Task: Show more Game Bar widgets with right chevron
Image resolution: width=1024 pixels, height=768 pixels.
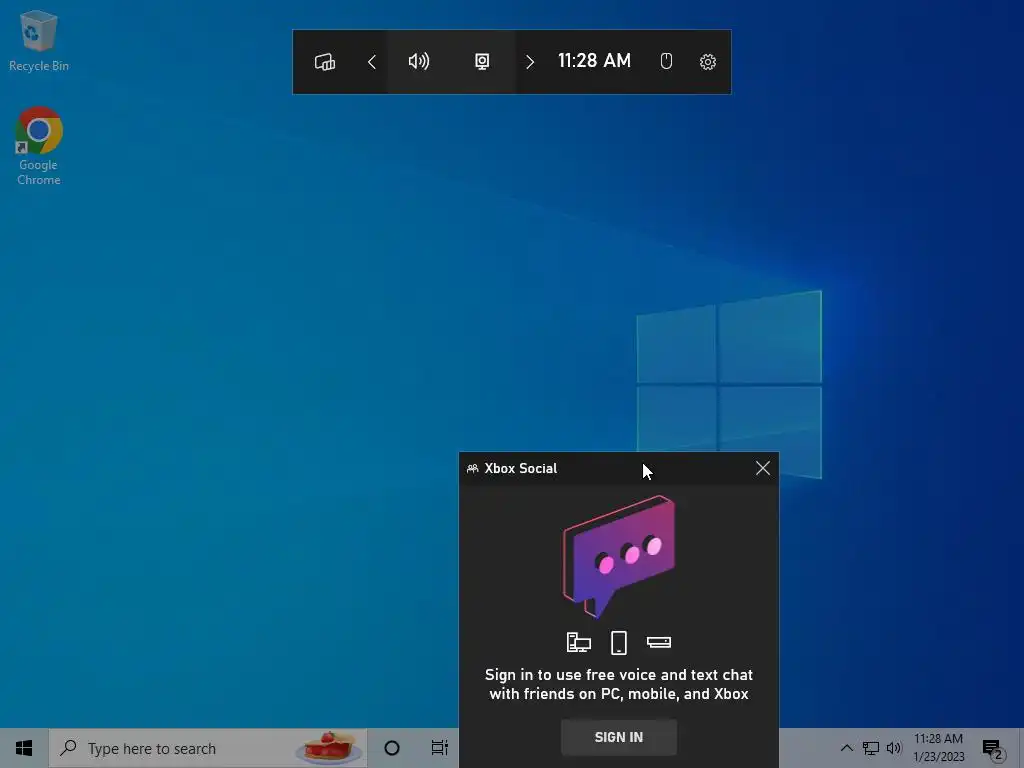Action: (530, 62)
